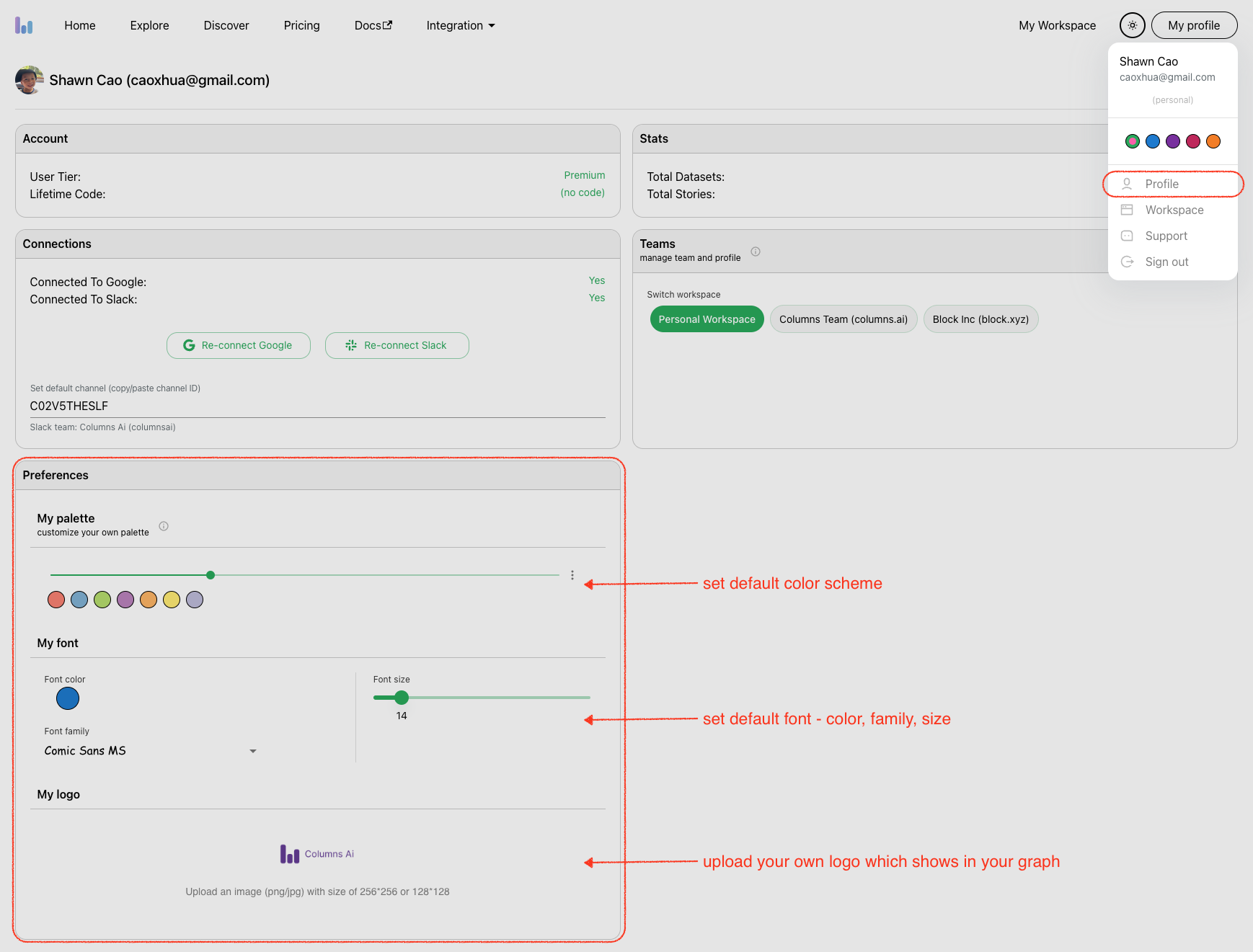The width and height of the screenshot is (1253, 952).
Task: Open the Discover page
Action: pyautogui.click(x=226, y=25)
